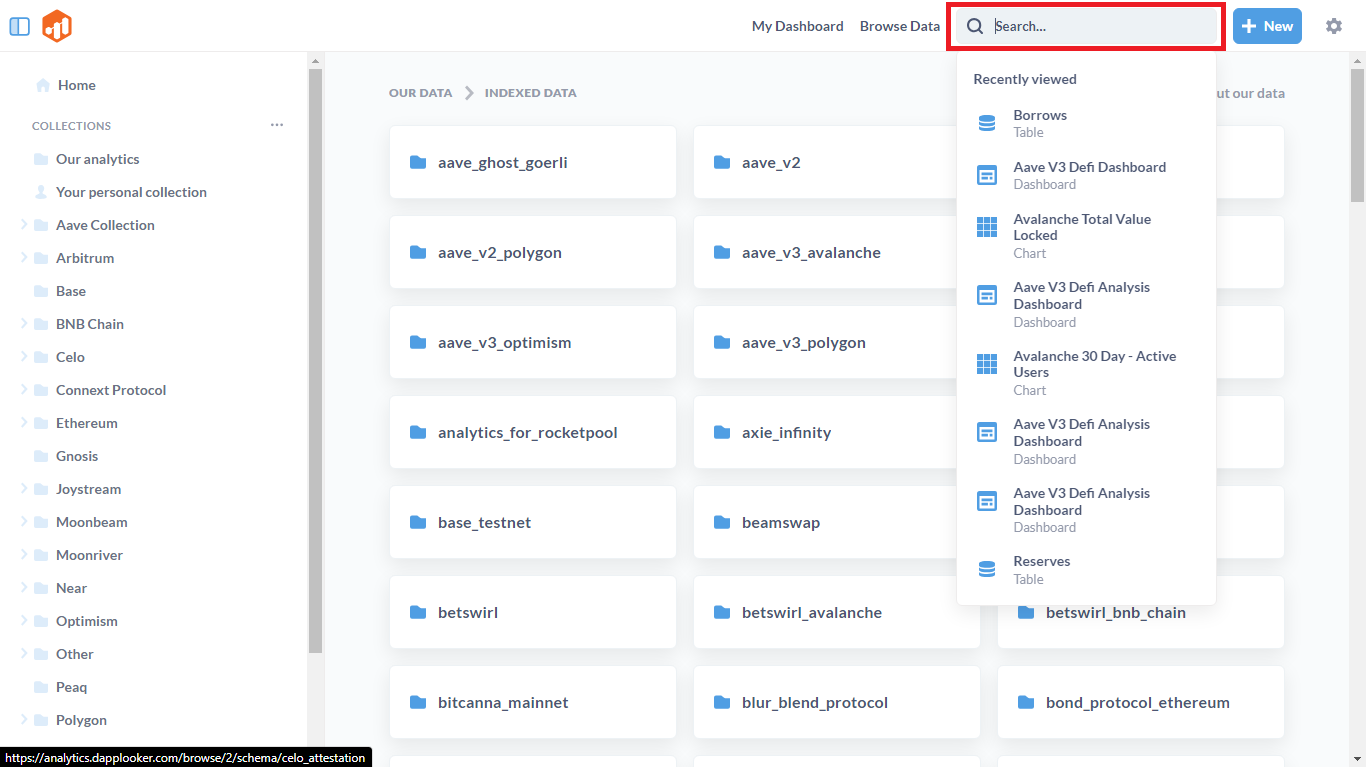Select Your personal collection
This screenshot has height=767, width=1366.
click(131, 192)
